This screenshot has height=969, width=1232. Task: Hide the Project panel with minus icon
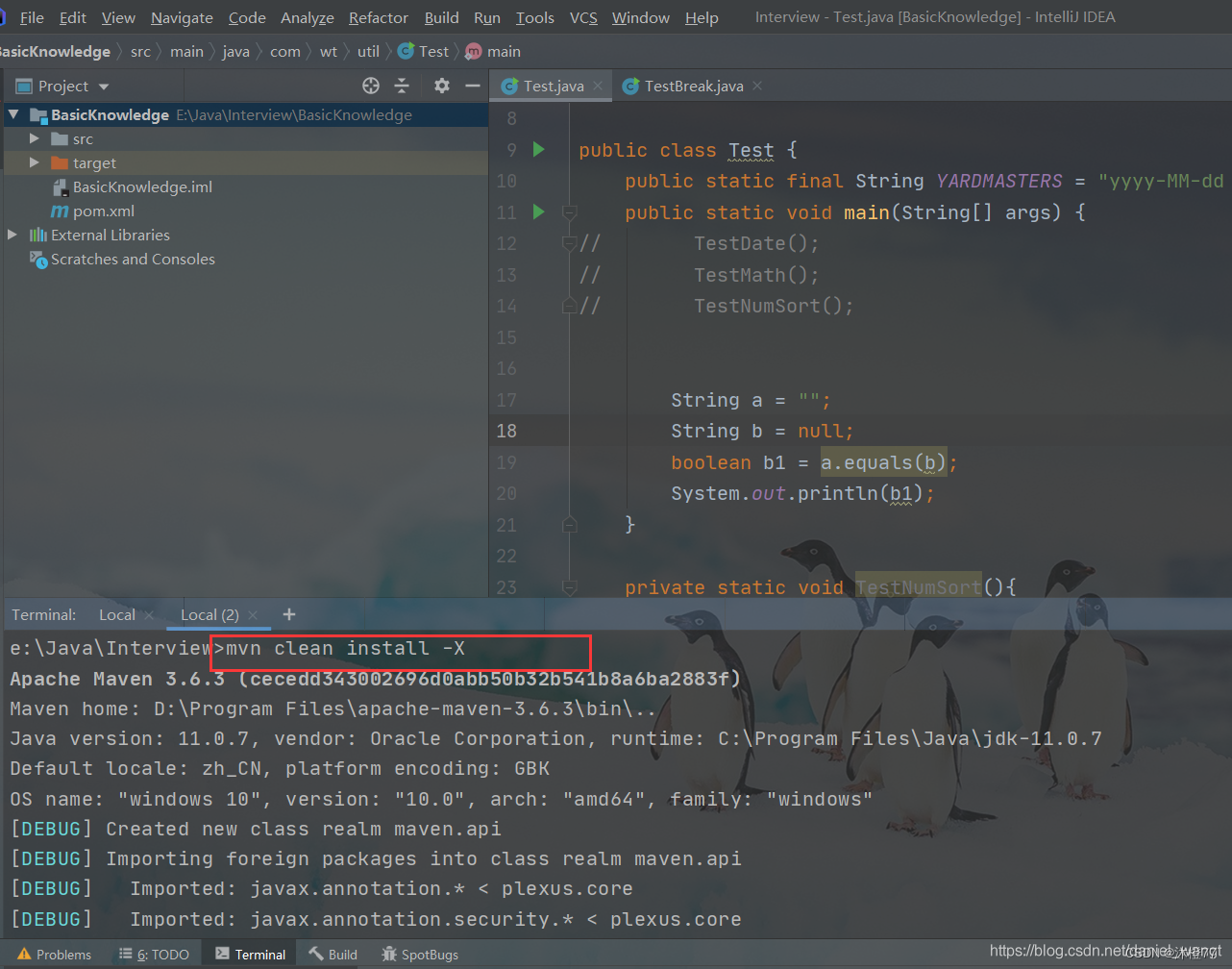coord(472,86)
